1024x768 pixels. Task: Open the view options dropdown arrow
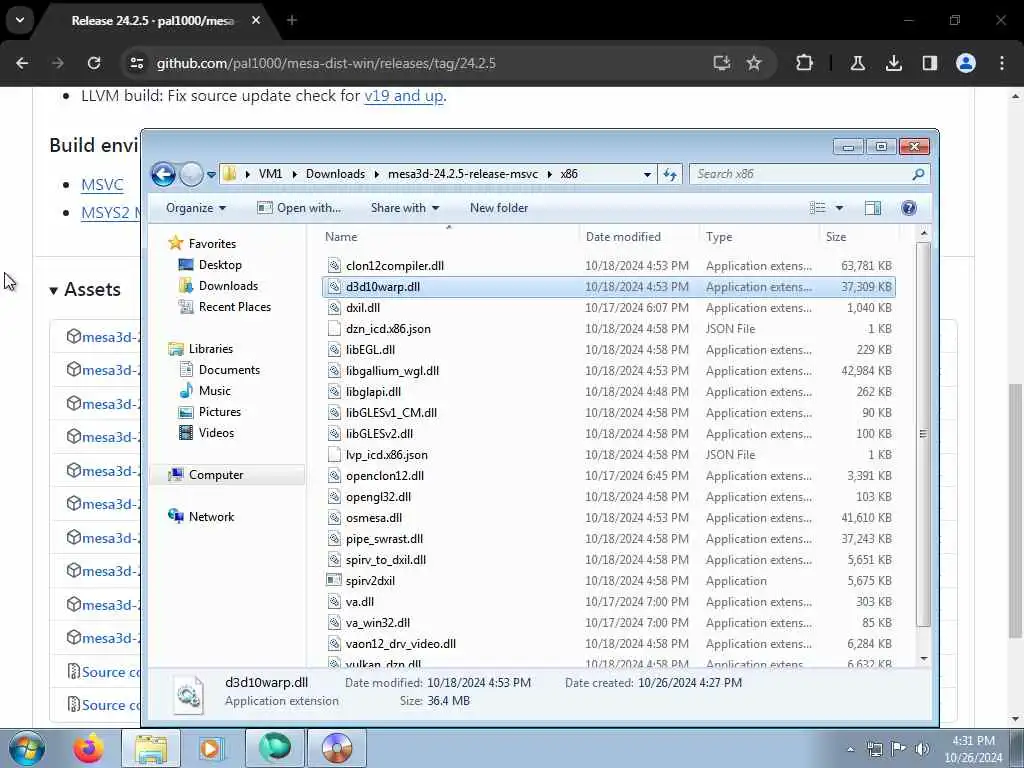[839, 208]
